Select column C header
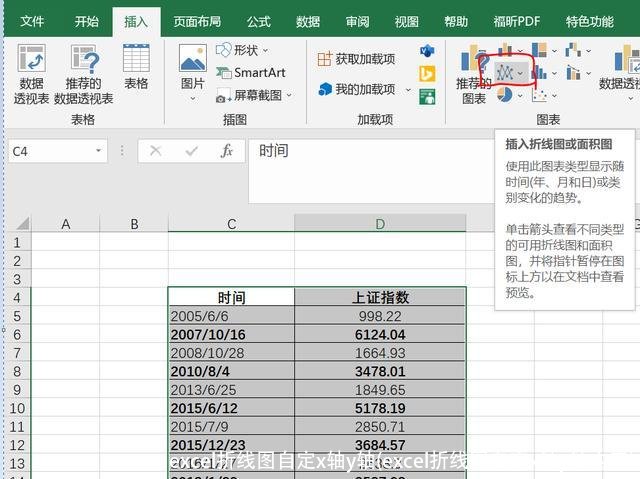This screenshot has width=640, height=479. click(231, 224)
